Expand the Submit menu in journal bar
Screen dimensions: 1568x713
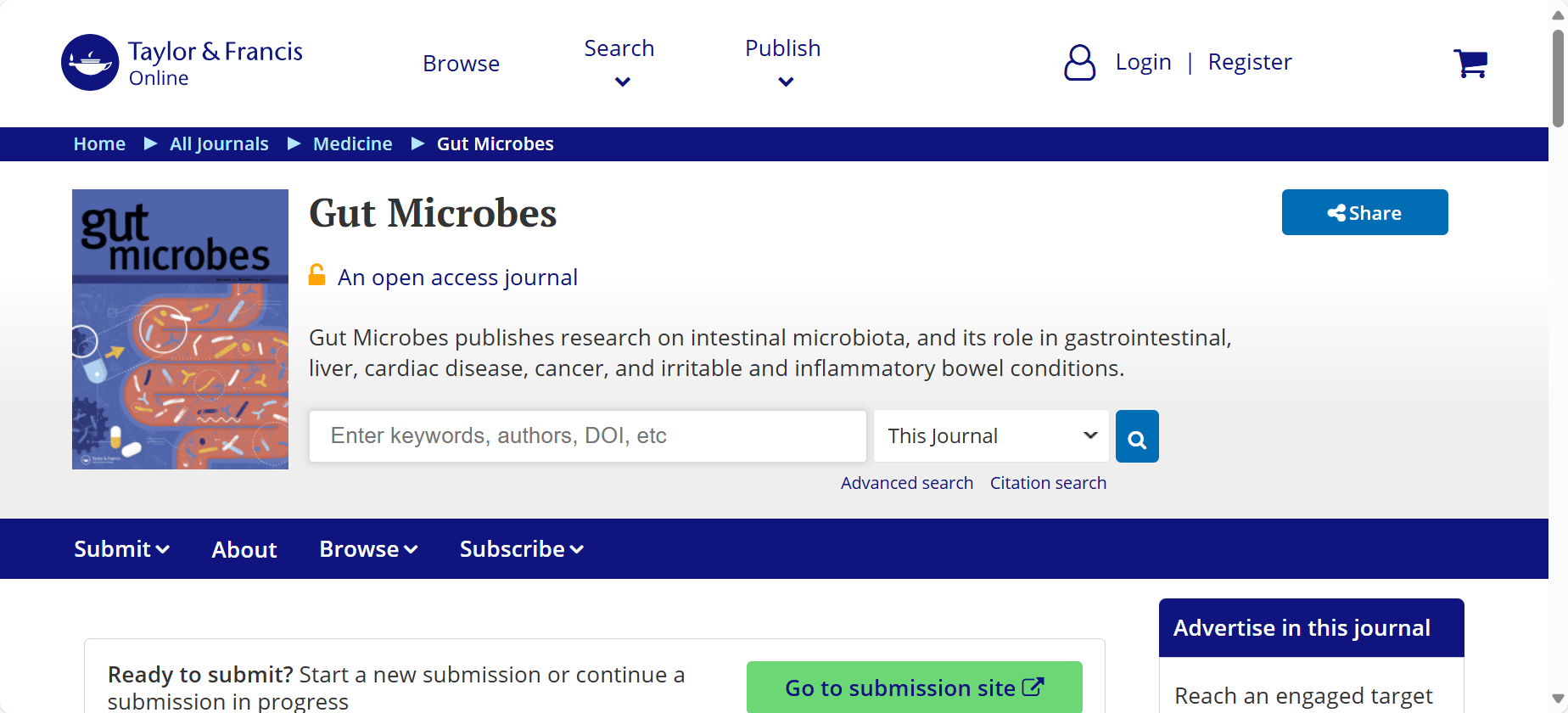[x=121, y=549]
